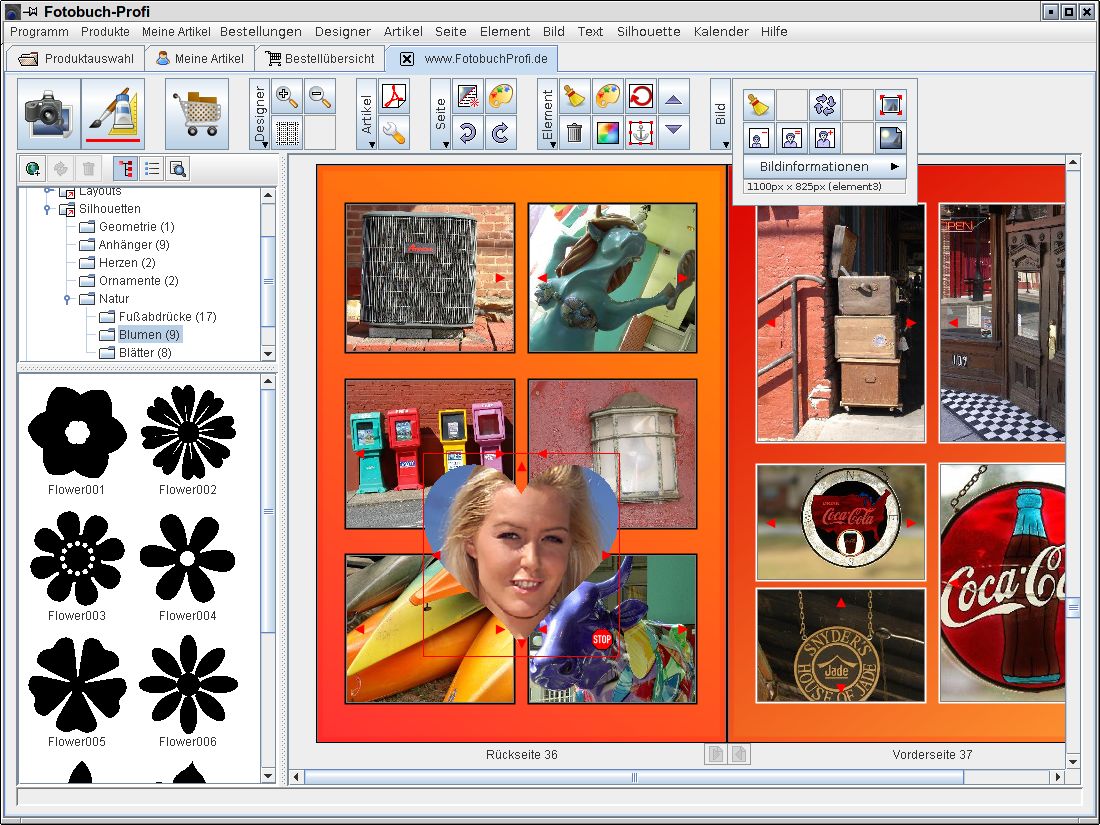Open Seite page background palette
1100x825 pixels.
[x=501, y=96]
